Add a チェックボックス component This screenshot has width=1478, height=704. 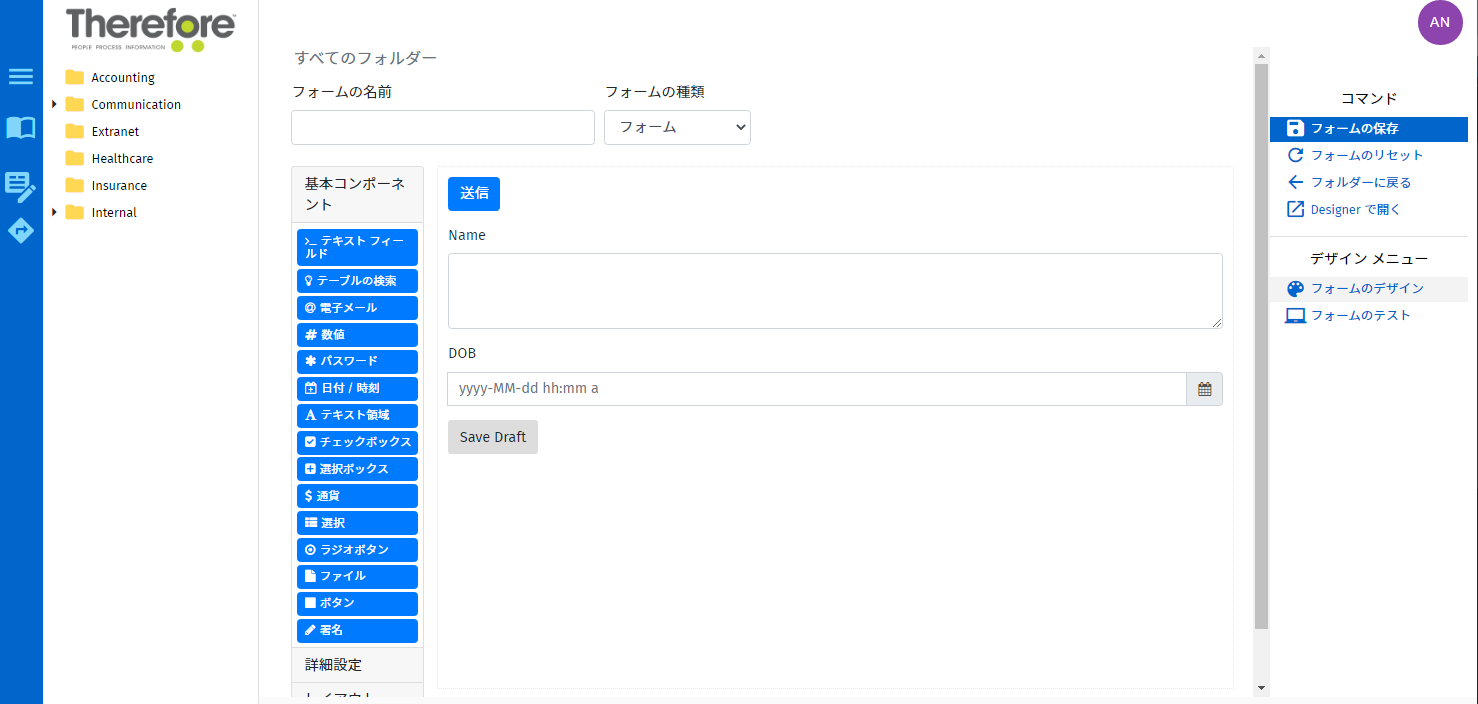click(357, 442)
